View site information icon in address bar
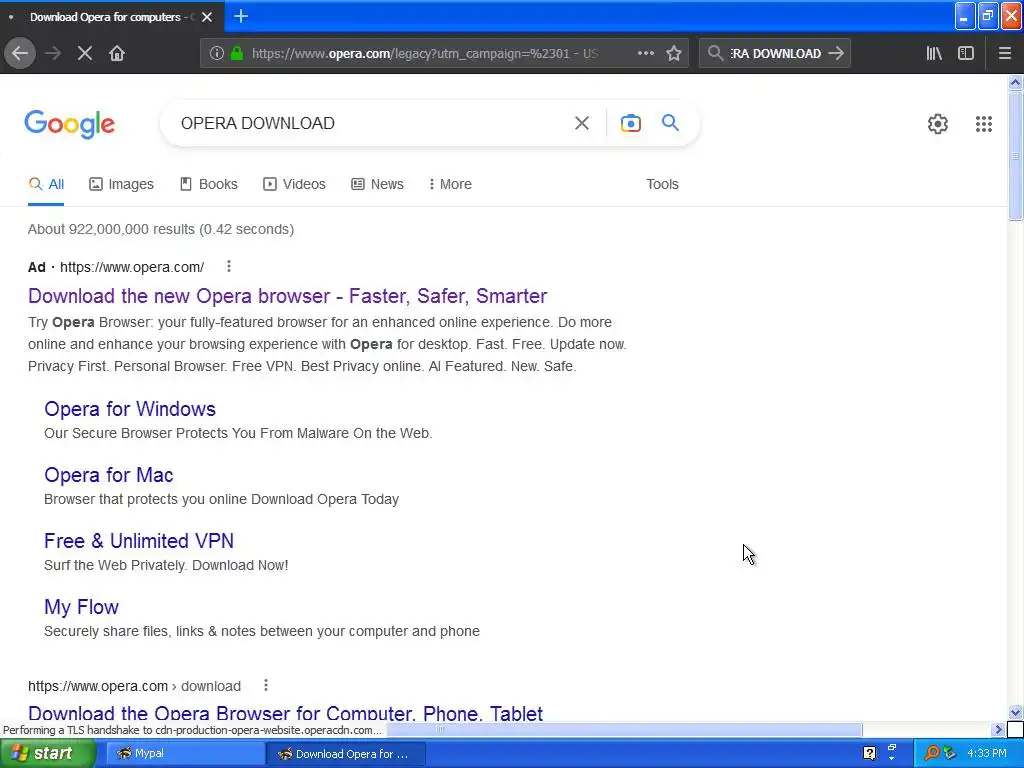This screenshot has width=1024, height=768. coord(217,54)
